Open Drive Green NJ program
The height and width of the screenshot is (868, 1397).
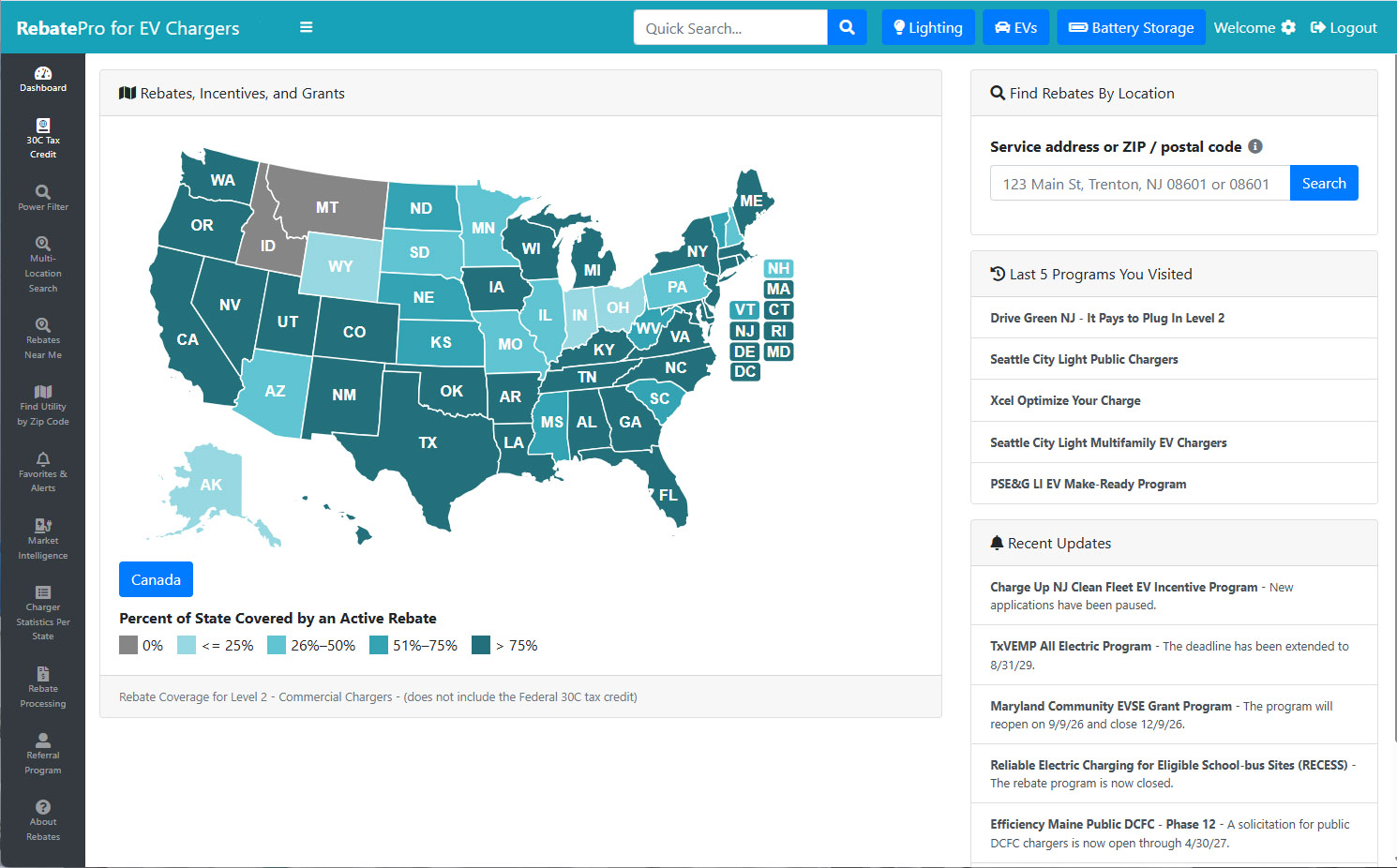pyautogui.click(x=1107, y=318)
